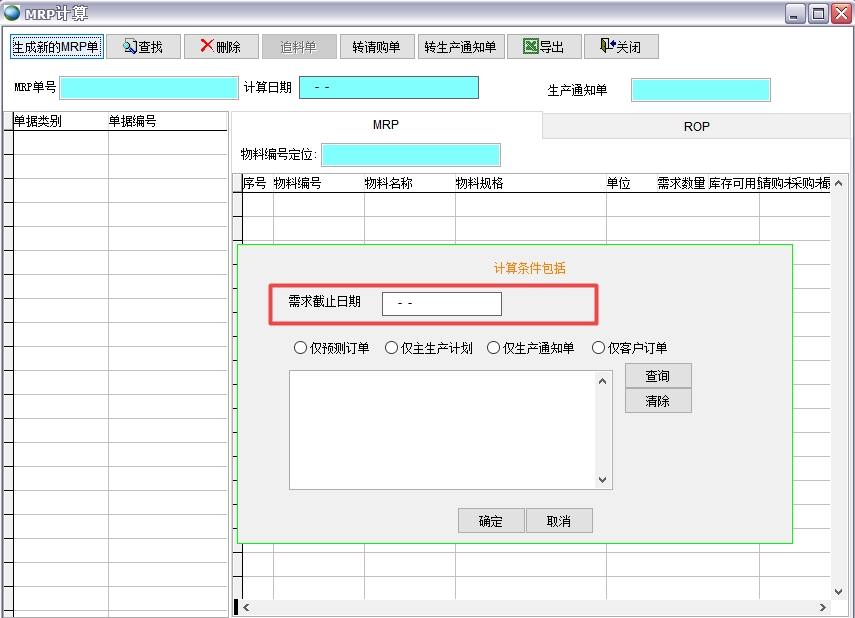Switch to the ROP tab
This screenshot has width=855, height=618.
pos(696,127)
